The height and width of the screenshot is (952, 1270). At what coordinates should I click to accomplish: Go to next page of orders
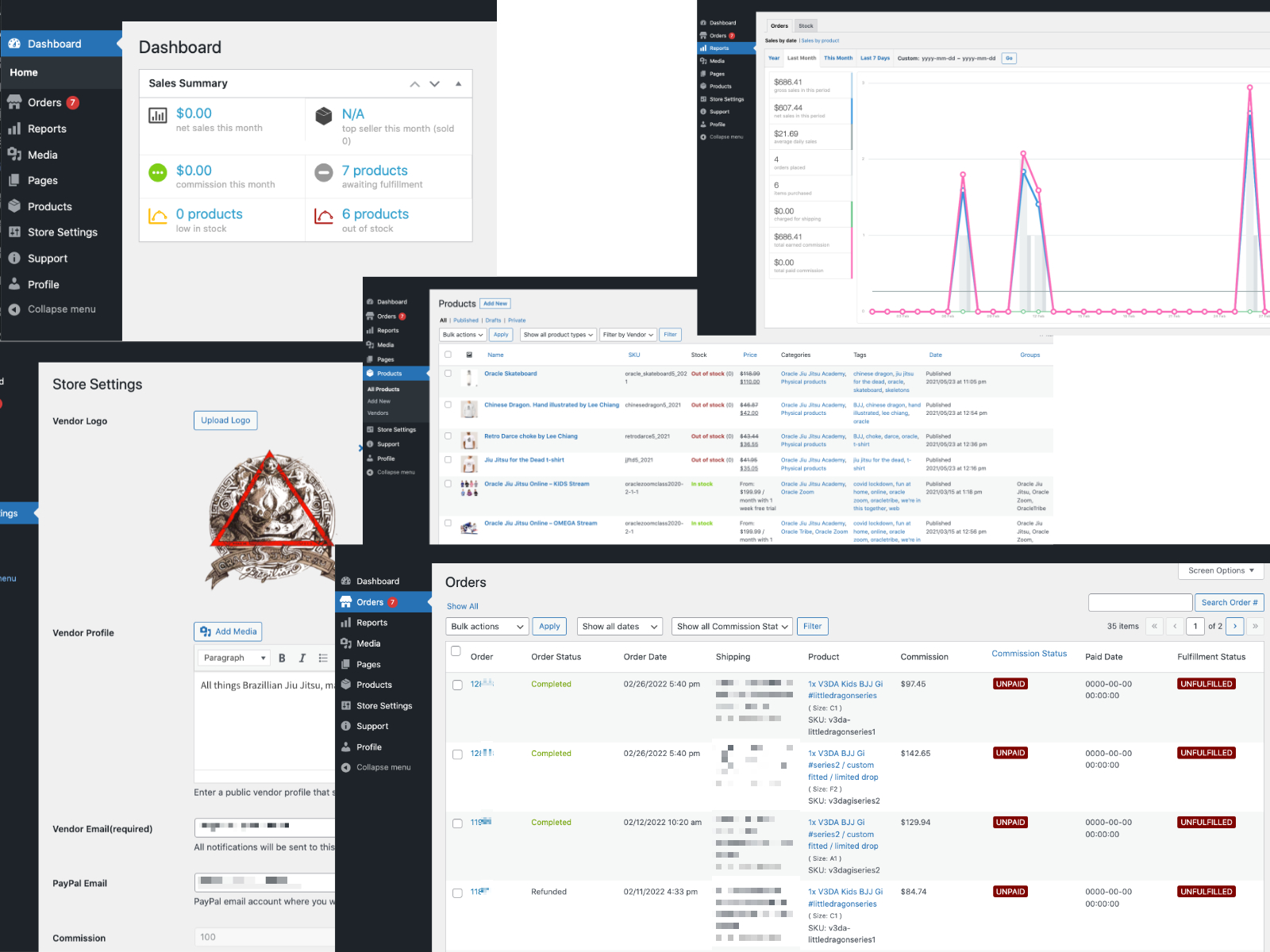[x=1234, y=626]
